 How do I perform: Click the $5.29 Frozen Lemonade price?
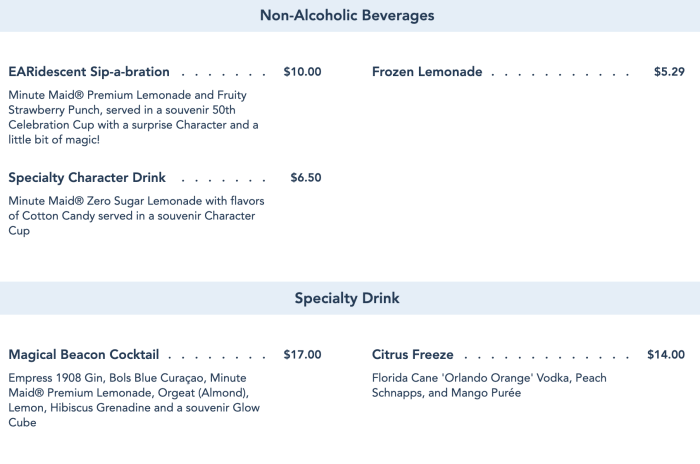pyautogui.click(x=669, y=72)
